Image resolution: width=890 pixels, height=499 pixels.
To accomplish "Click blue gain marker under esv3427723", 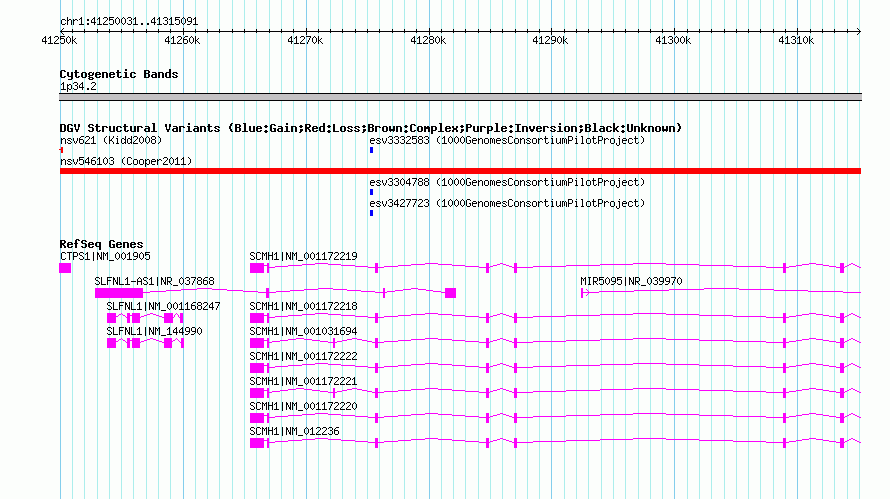I will pos(371,213).
